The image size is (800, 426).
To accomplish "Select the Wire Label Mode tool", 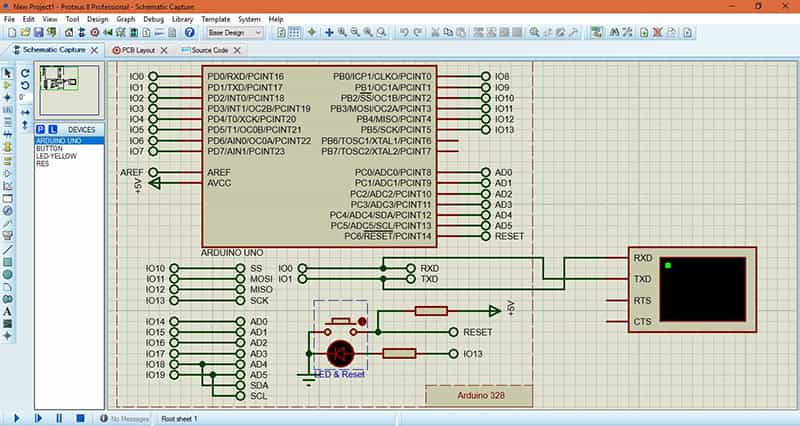I will click(7, 110).
